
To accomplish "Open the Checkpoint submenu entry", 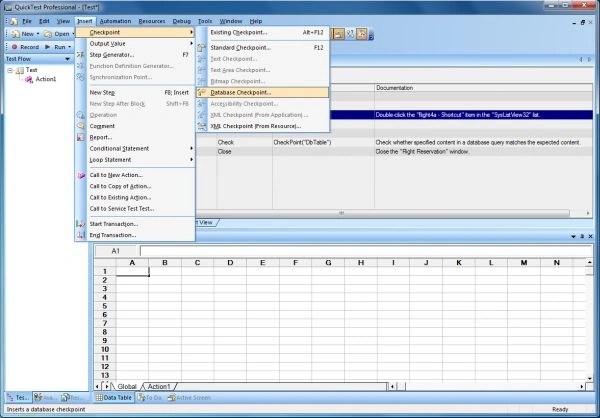I will 135,33.
